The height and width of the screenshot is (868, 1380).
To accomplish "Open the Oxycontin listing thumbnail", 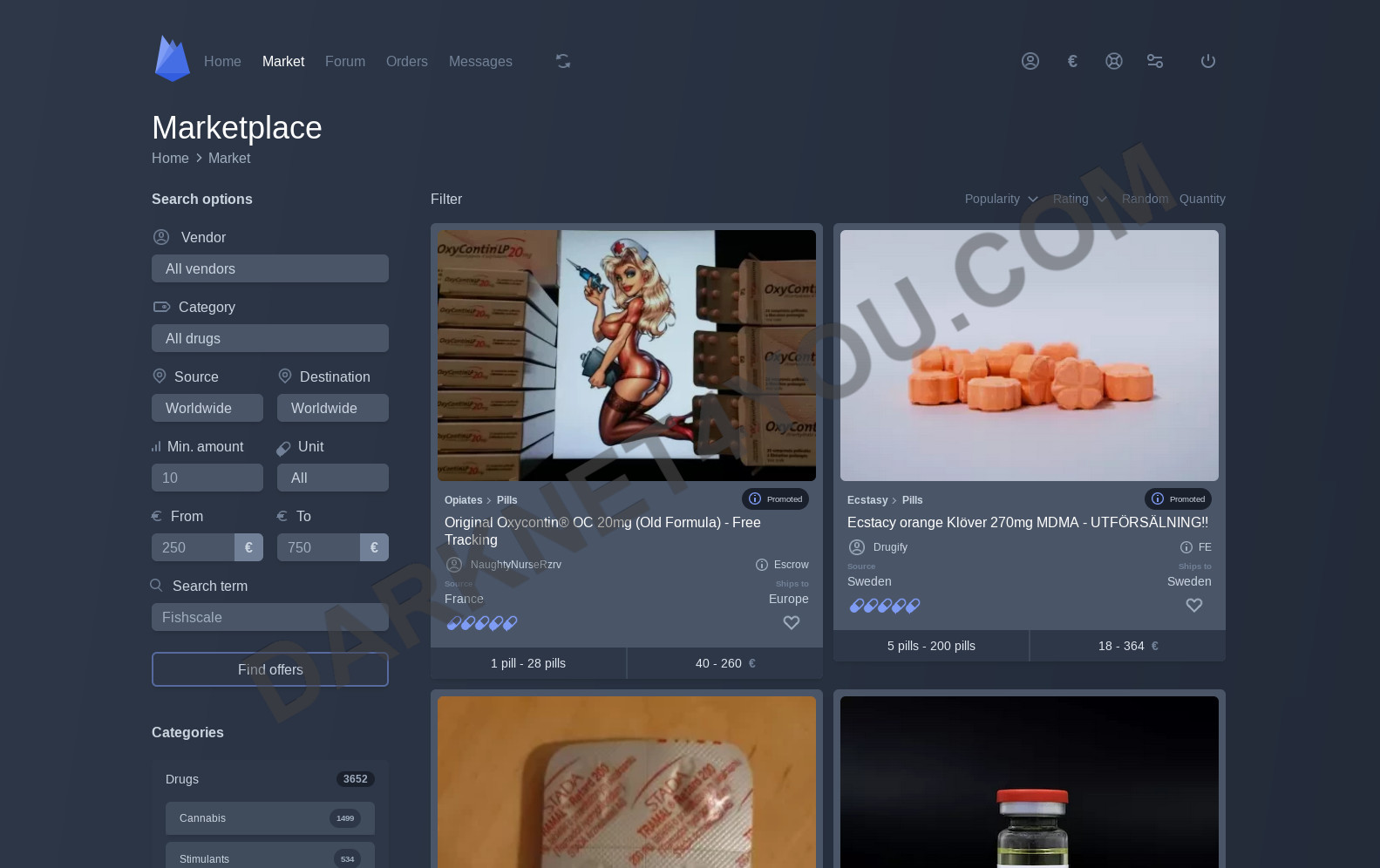I will 627,356.
